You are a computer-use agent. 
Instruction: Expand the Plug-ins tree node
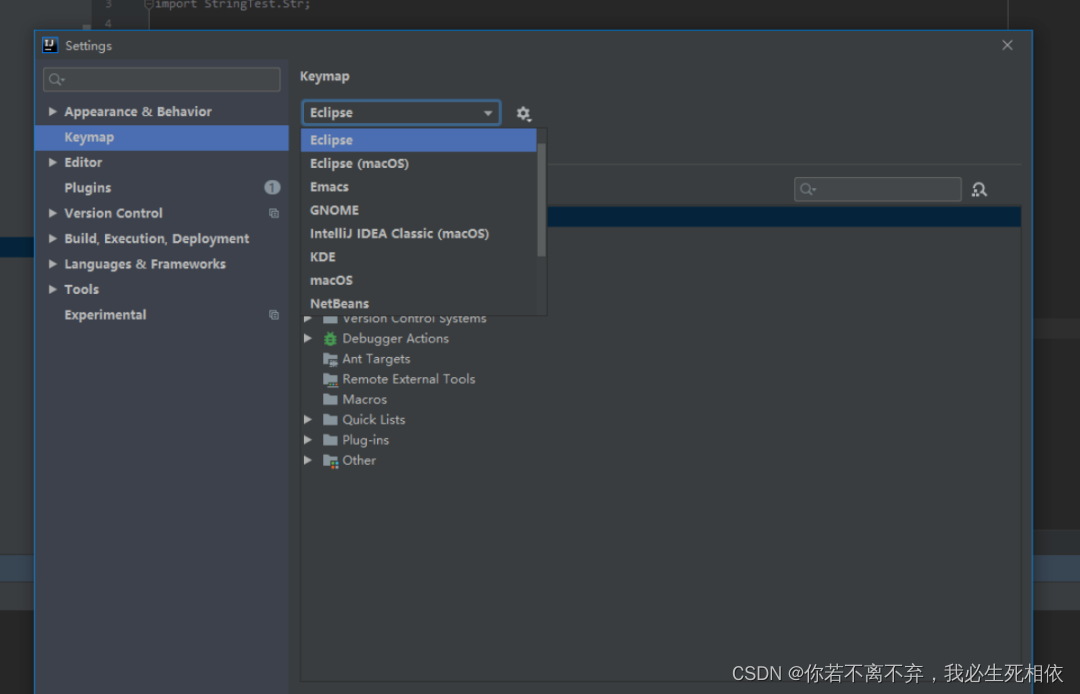308,440
